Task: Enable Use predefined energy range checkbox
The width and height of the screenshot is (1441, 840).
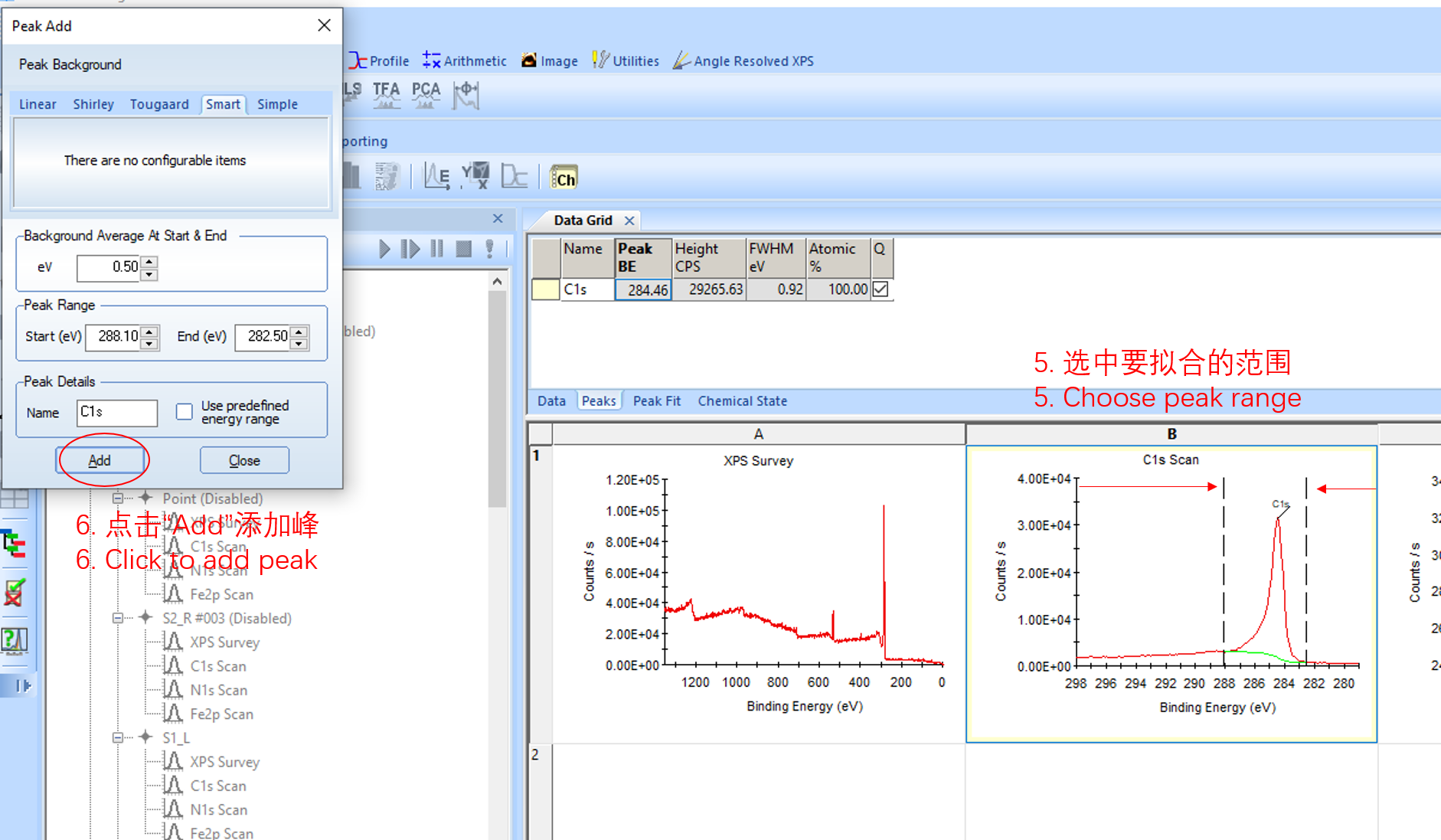Action: click(x=185, y=412)
